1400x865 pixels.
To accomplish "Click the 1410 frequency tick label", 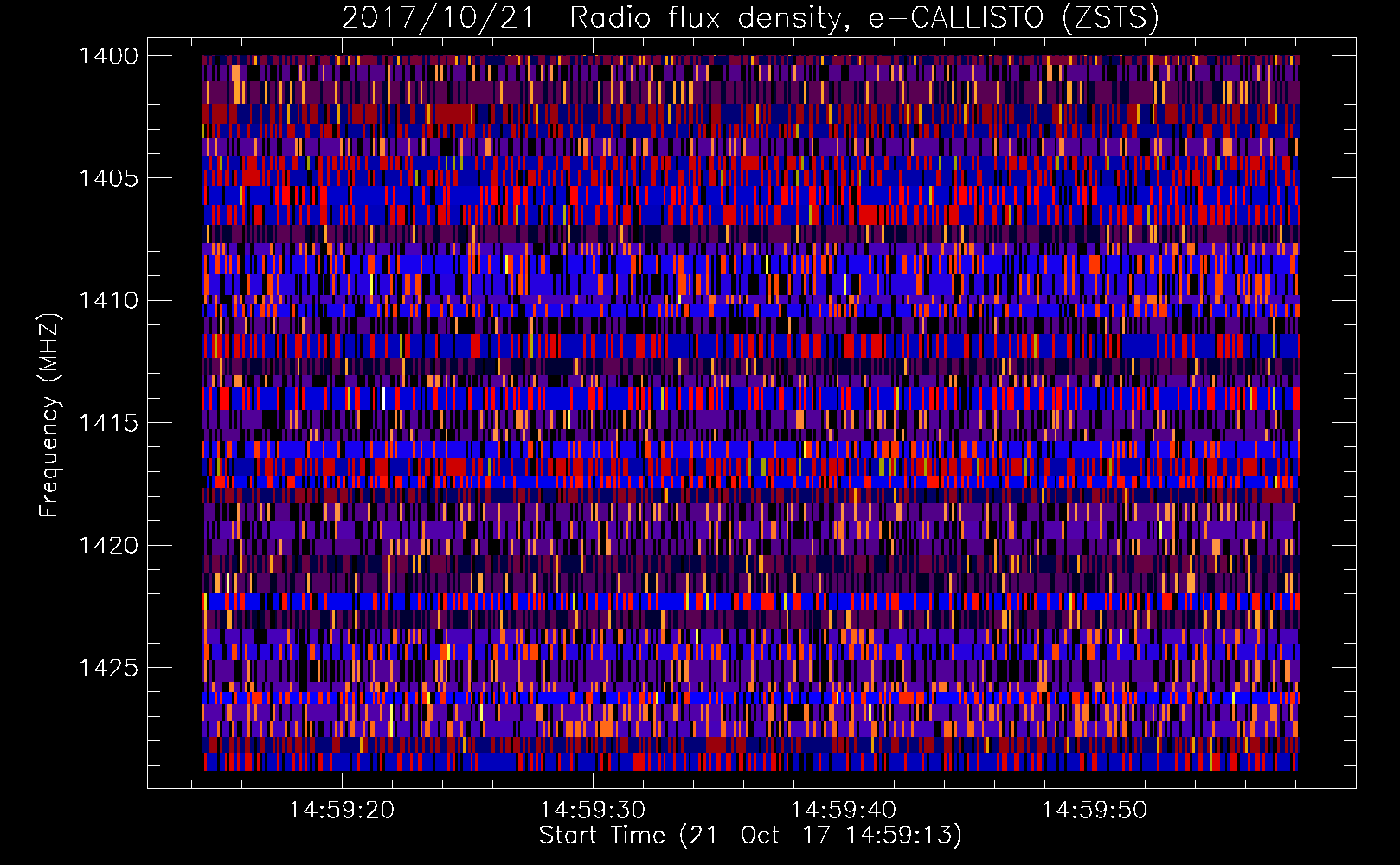I will (x=108, y=301).
